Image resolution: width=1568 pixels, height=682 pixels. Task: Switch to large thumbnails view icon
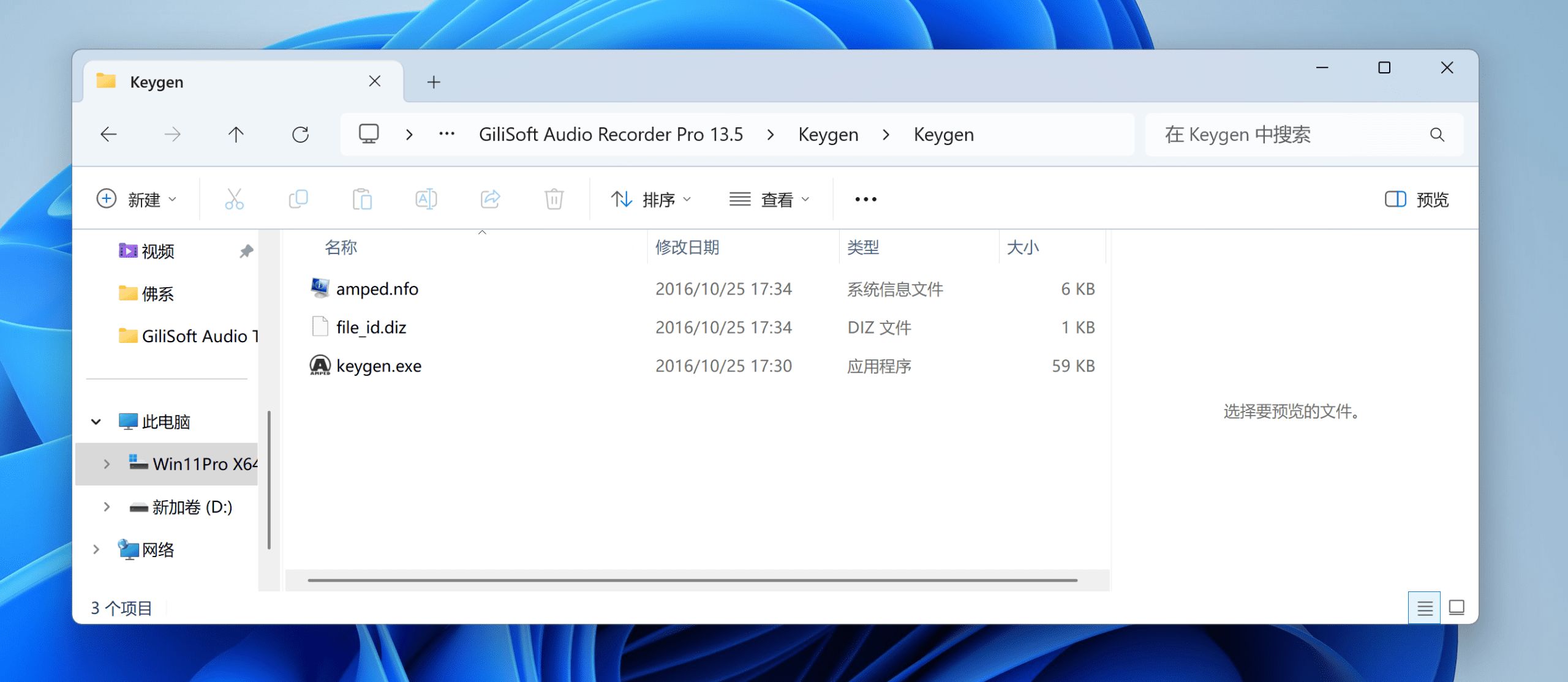pos(1457,608)
